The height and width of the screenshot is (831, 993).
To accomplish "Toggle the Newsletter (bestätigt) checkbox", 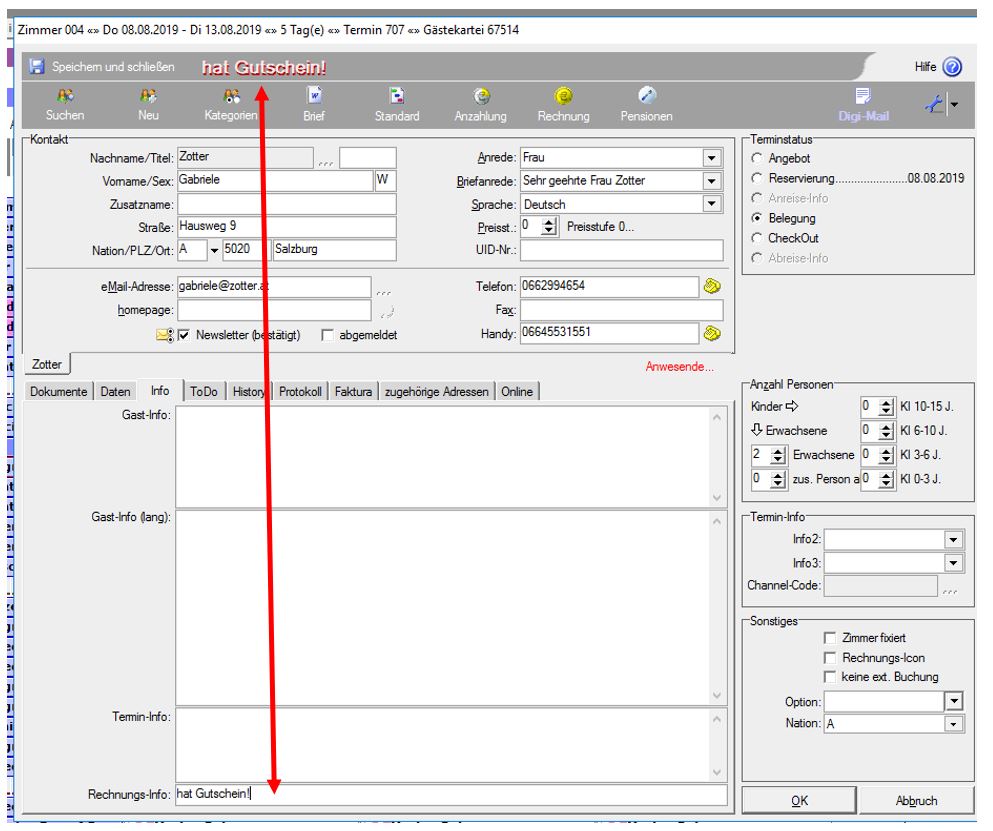I will [184, 335].
